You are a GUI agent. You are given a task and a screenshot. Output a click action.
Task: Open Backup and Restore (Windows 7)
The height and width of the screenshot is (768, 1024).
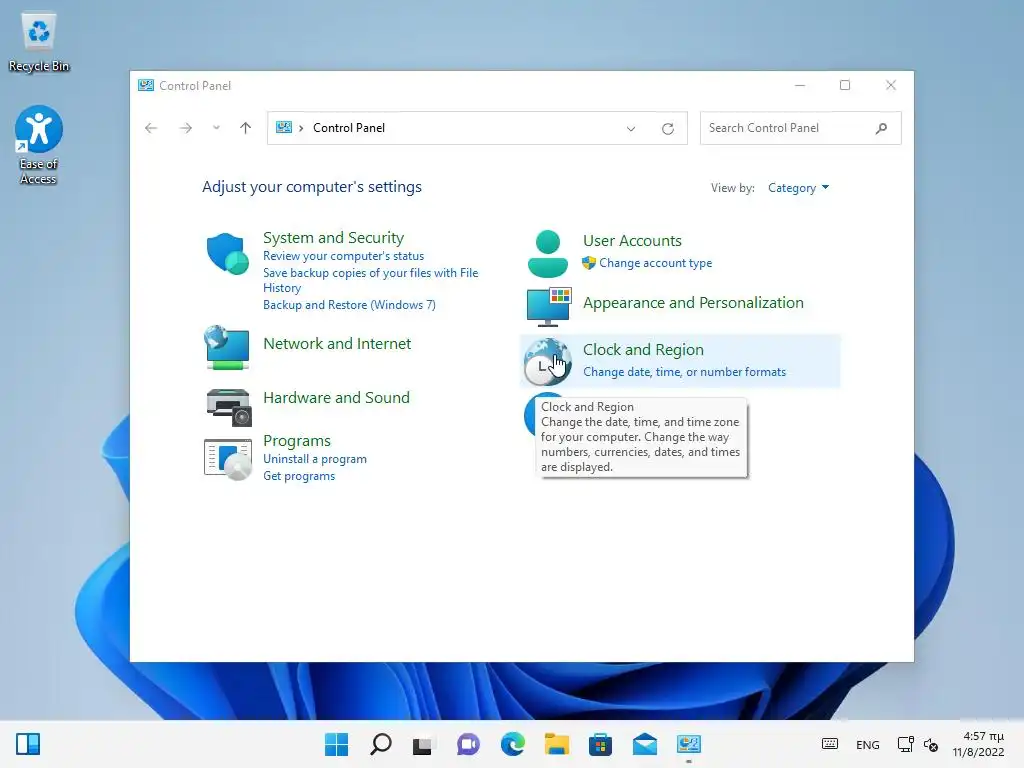349,305
